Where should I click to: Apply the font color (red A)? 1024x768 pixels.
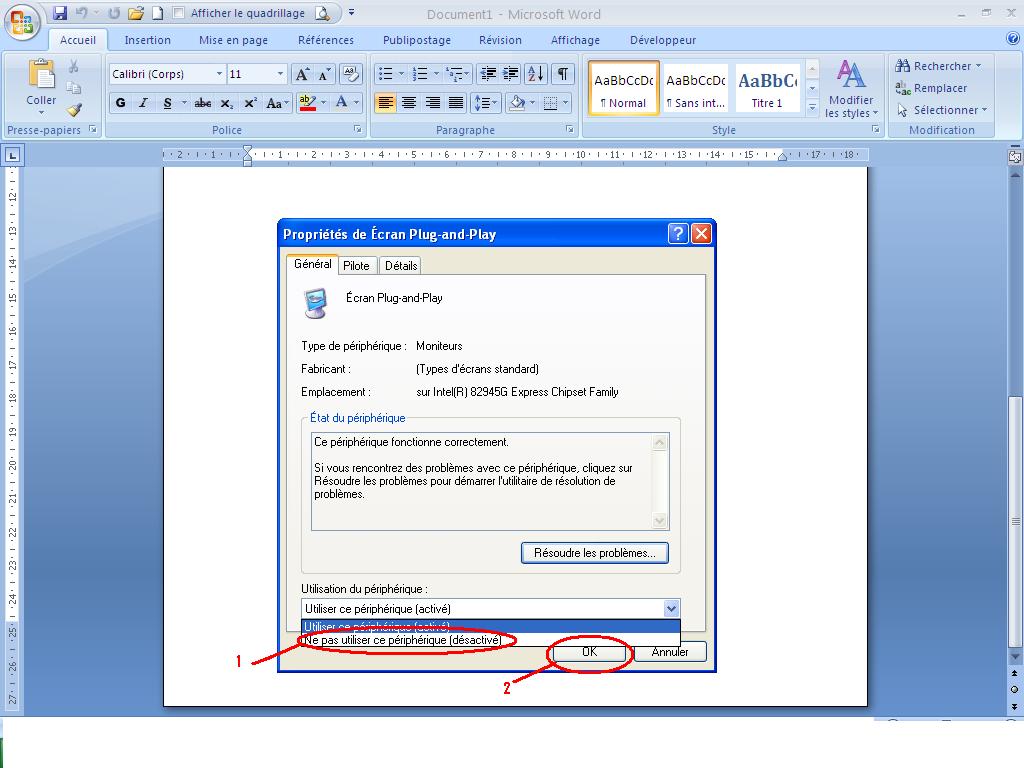[x=342, y=103]
